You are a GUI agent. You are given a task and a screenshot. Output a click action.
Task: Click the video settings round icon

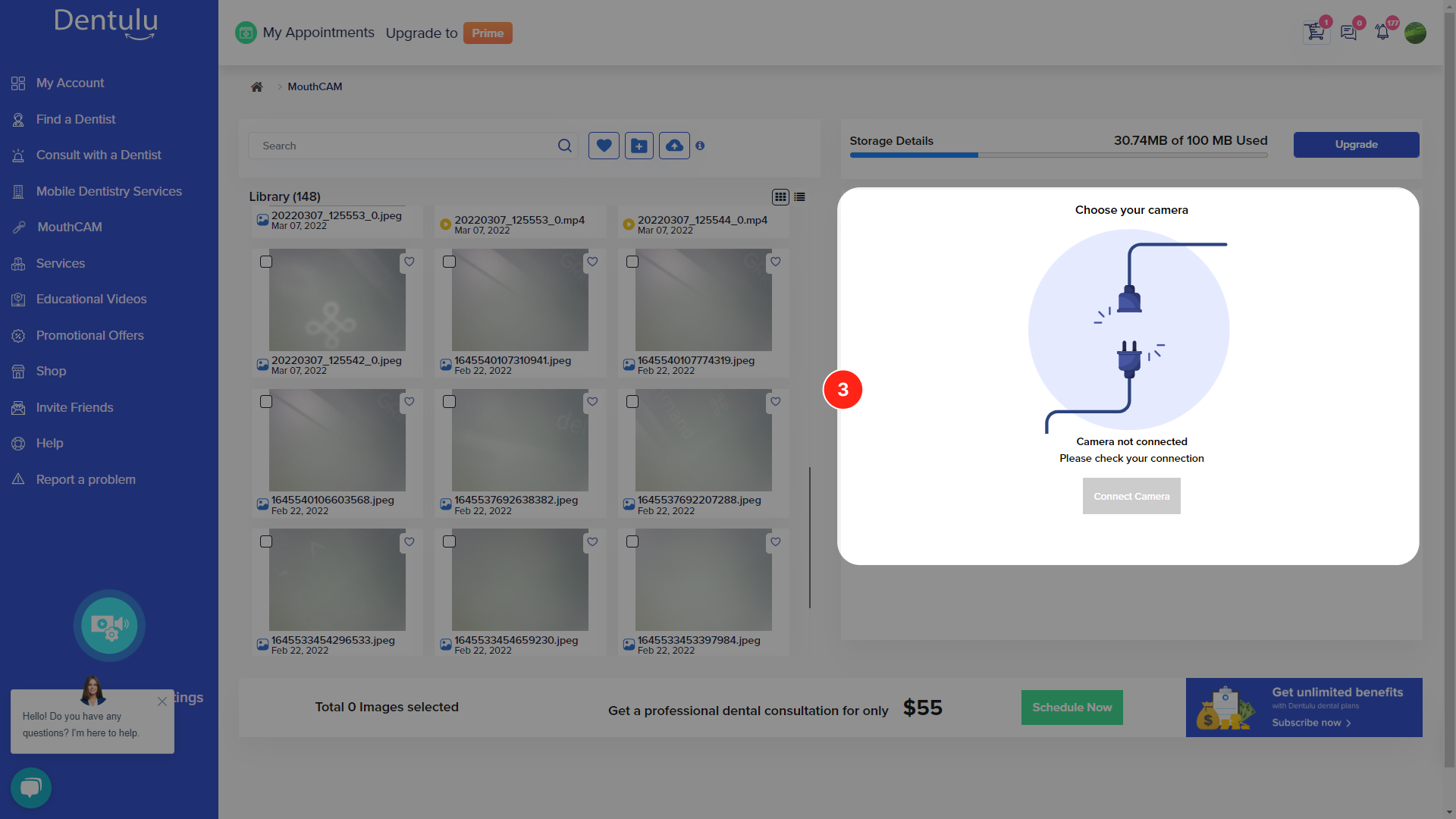pos(109,626)
